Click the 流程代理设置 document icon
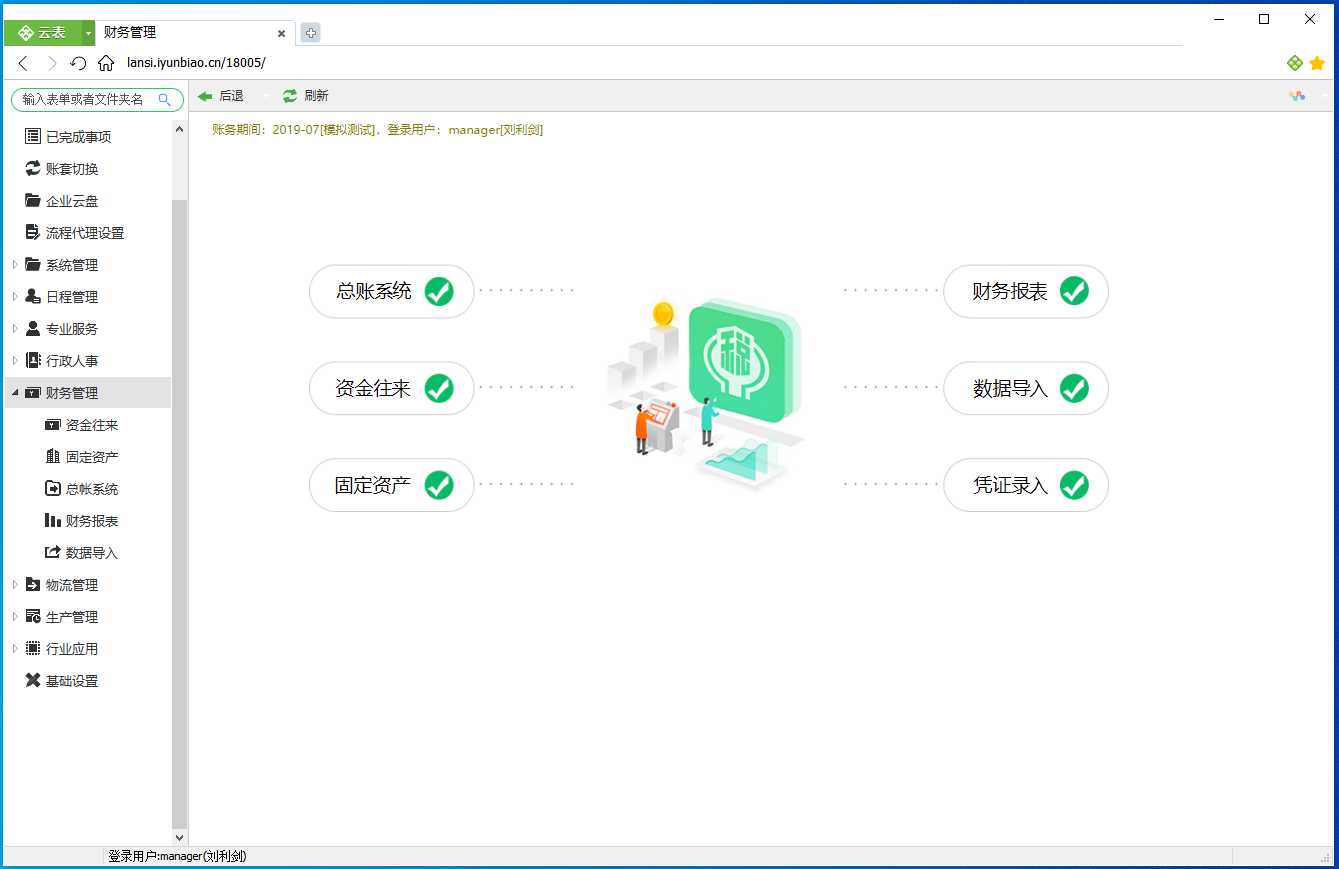The image size is (1339, 869). point(33,232)
